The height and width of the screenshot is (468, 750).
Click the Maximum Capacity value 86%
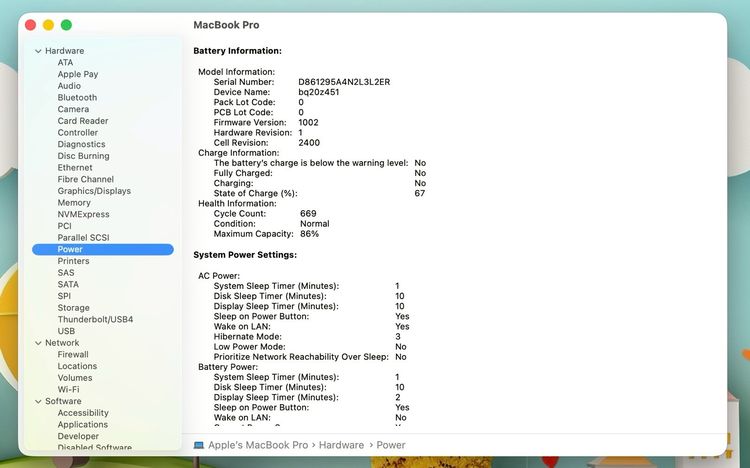click(309, 234)
